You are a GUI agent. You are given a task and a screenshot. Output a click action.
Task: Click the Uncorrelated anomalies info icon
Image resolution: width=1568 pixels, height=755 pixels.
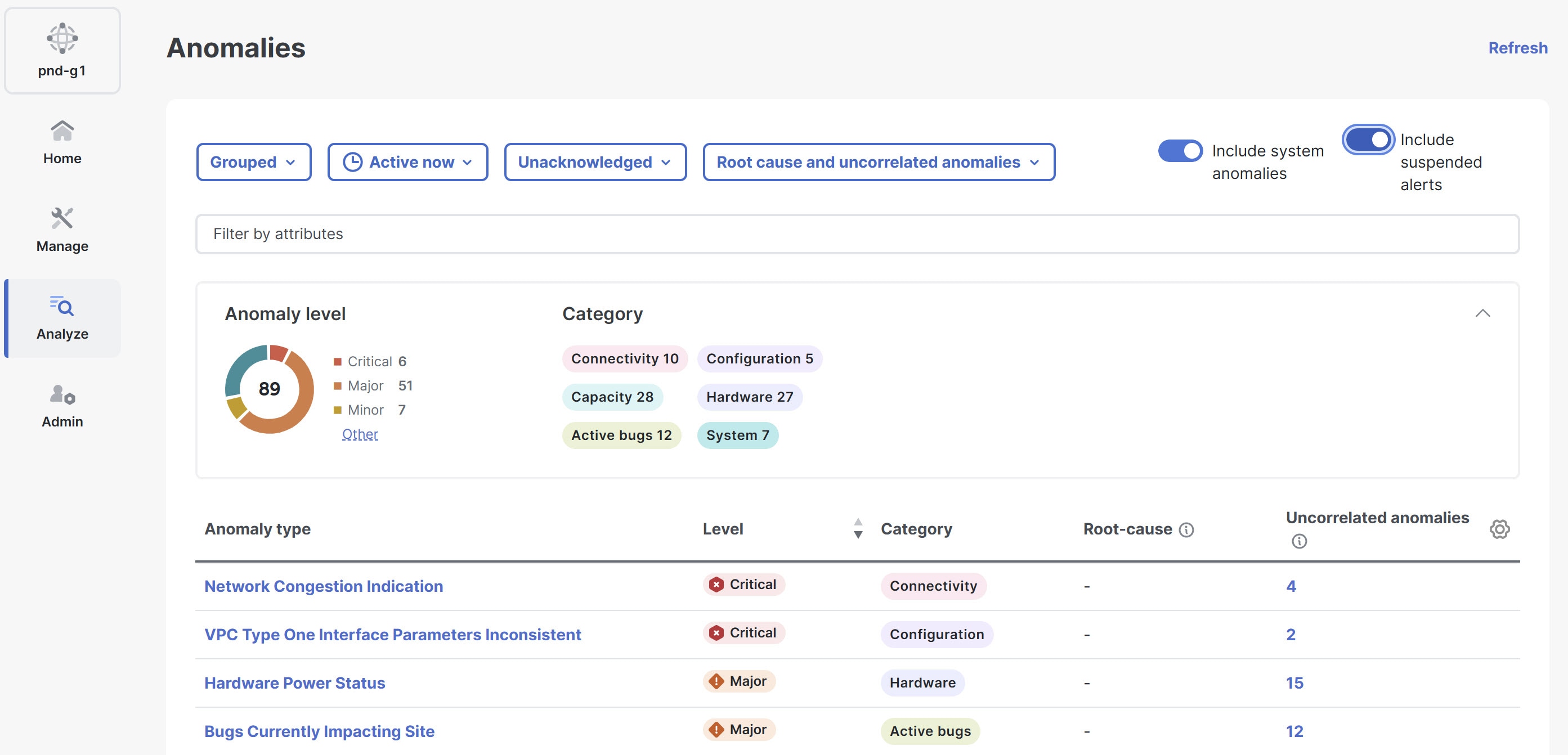pos(1299,541)
